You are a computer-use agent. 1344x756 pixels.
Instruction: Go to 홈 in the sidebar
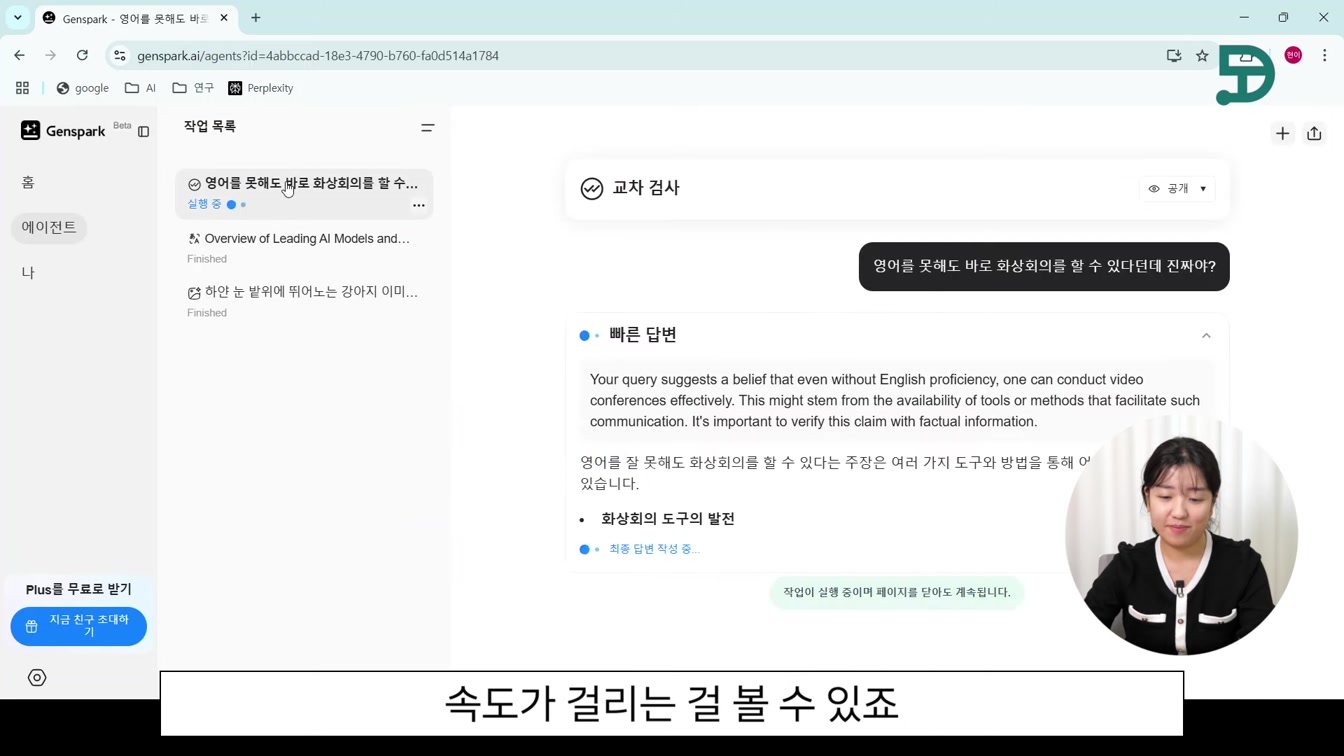point(28,182)
